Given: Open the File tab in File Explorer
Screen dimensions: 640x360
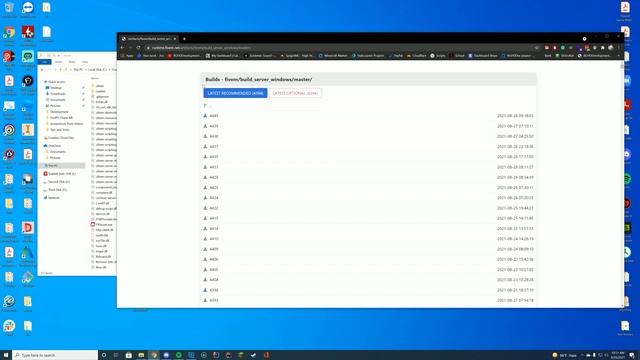Looking at the screenshot, I should pos(44,62).
